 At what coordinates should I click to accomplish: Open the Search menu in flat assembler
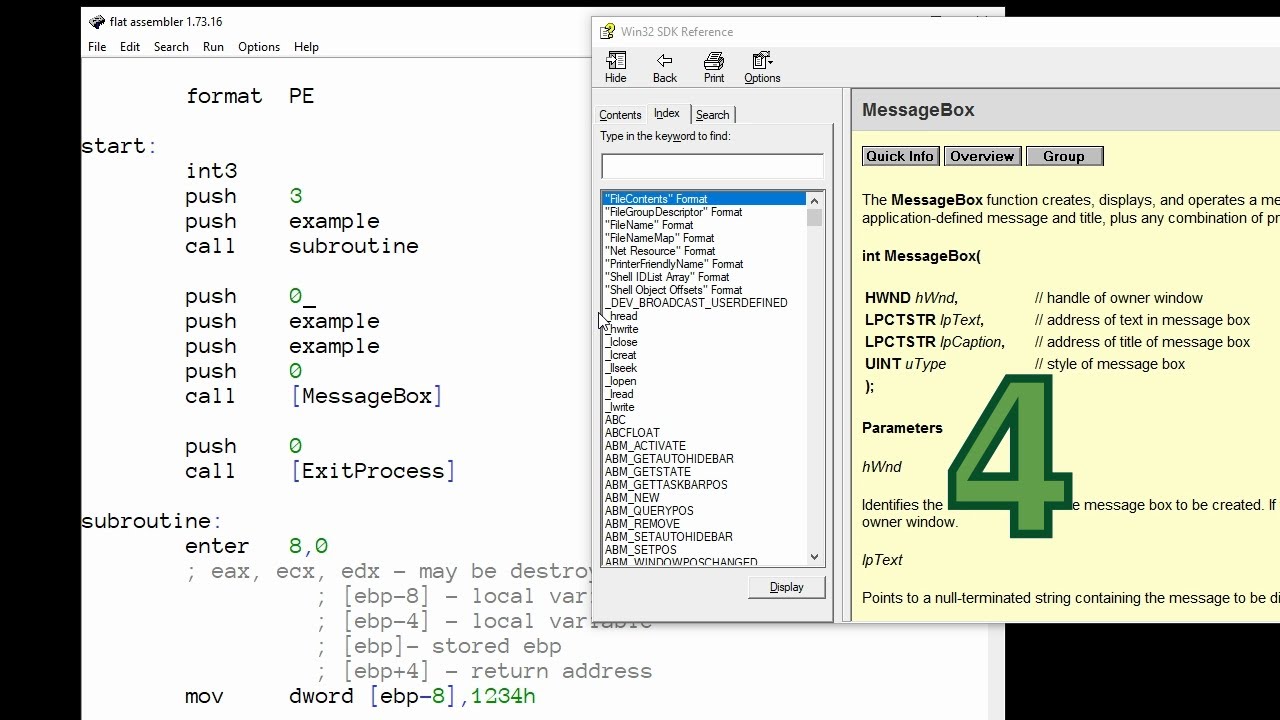(x=171, y=47)
